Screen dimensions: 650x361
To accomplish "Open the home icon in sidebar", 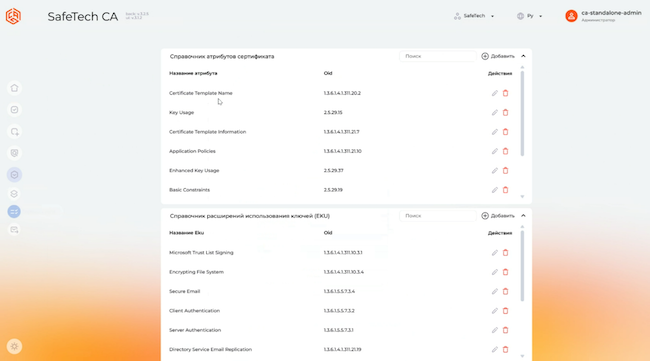I will (15, 88).
